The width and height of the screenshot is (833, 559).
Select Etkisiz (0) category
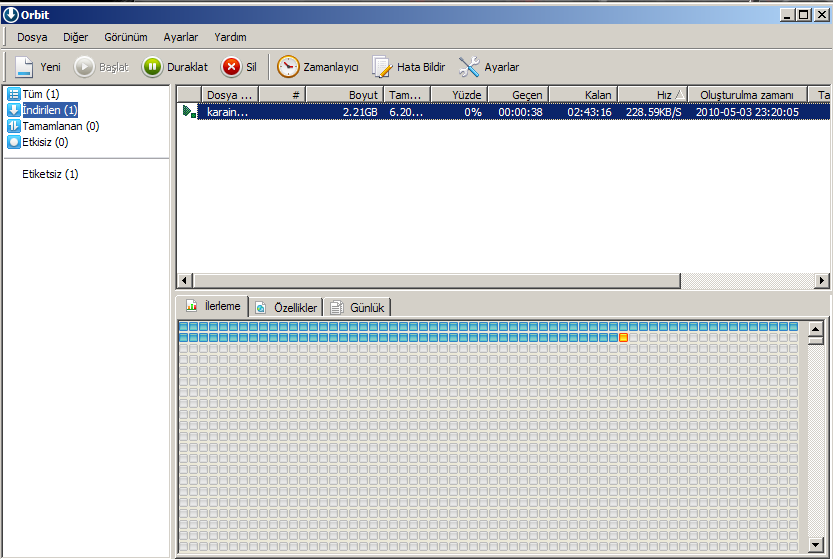[x=45, y=142]
